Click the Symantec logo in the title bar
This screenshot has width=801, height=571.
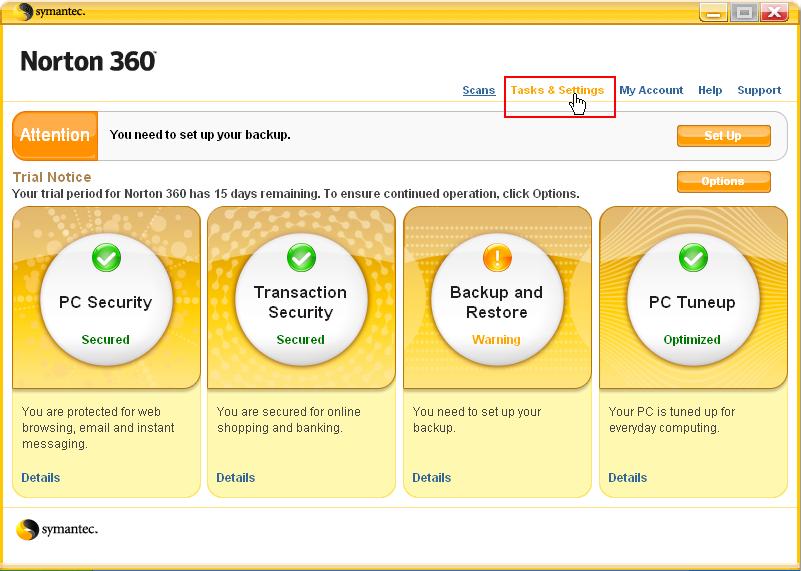pyautogui.click(x=50, y=11)
